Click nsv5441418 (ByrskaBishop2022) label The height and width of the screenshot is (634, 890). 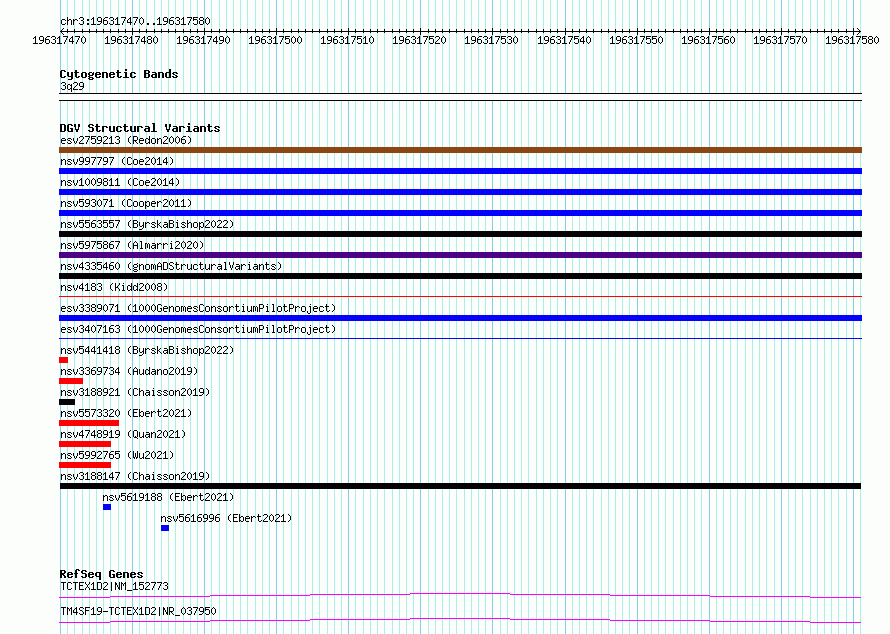(x=147, y=350)
